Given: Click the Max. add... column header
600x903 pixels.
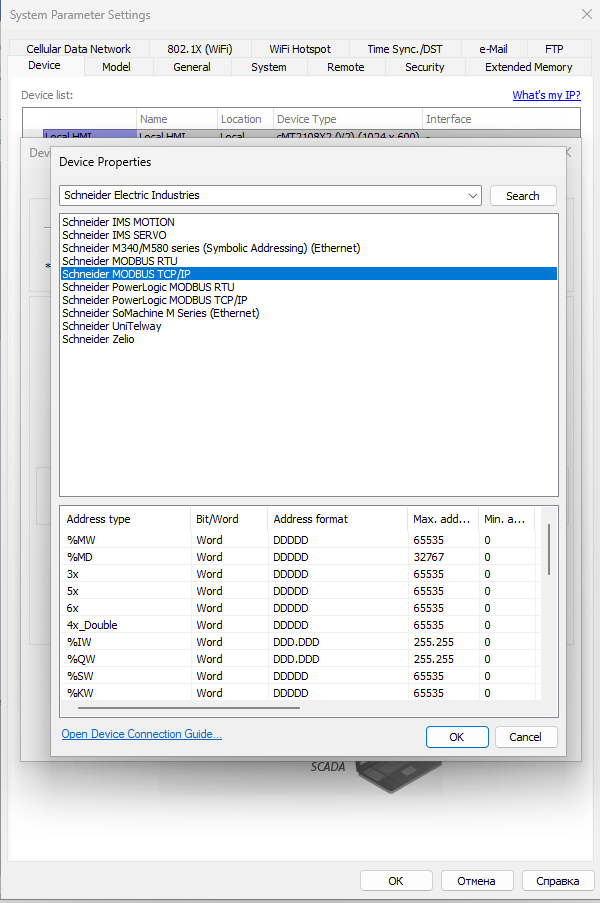Looking at the screenshot, I should tap(442, 519).
